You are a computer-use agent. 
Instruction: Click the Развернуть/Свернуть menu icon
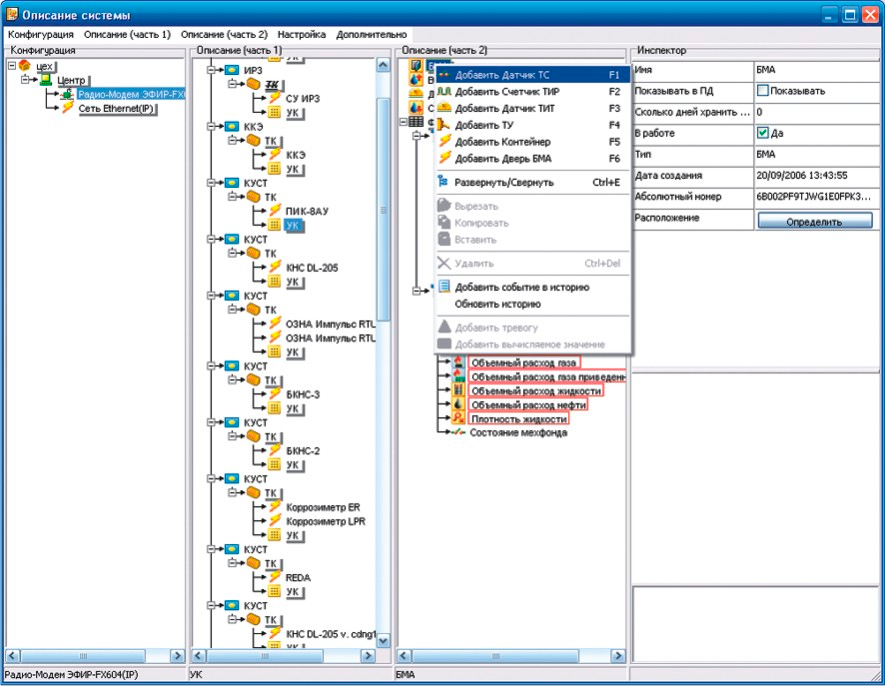point(444,183)
